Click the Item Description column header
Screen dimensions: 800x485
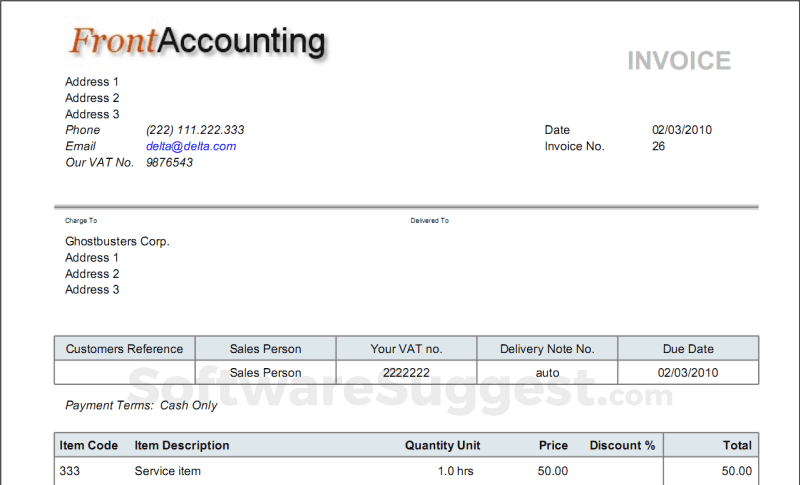tap(182, 445)
